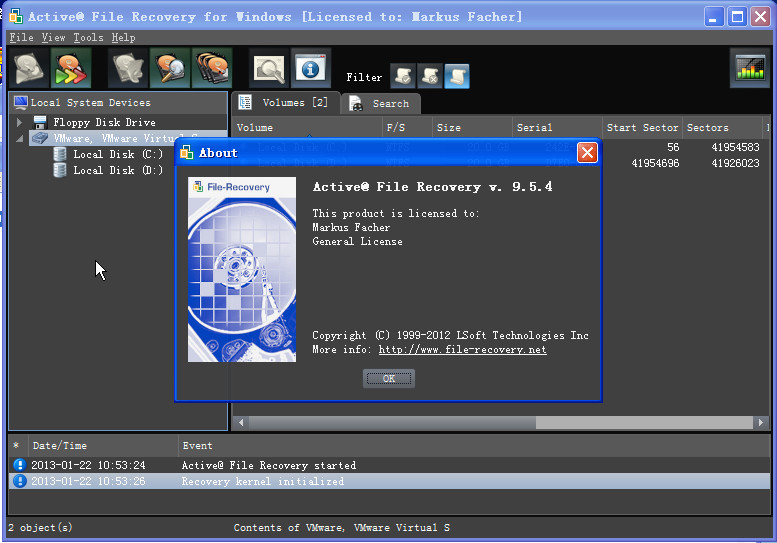777x543 pixels.
Task: Click the File-Recovery product image in About dialog
Action: [x=242, y=270]
